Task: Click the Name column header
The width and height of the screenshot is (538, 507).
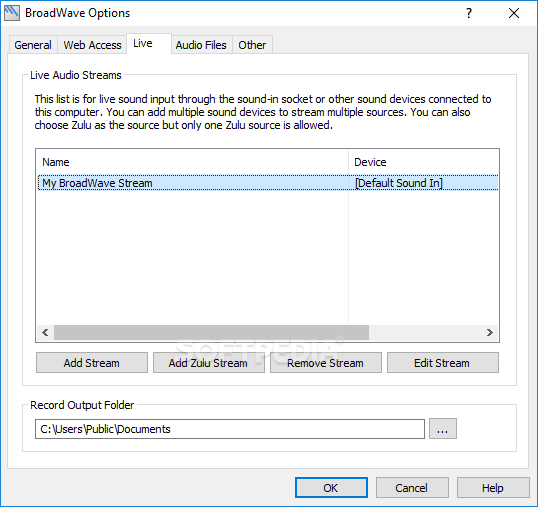Action: [x=192, y=162]
